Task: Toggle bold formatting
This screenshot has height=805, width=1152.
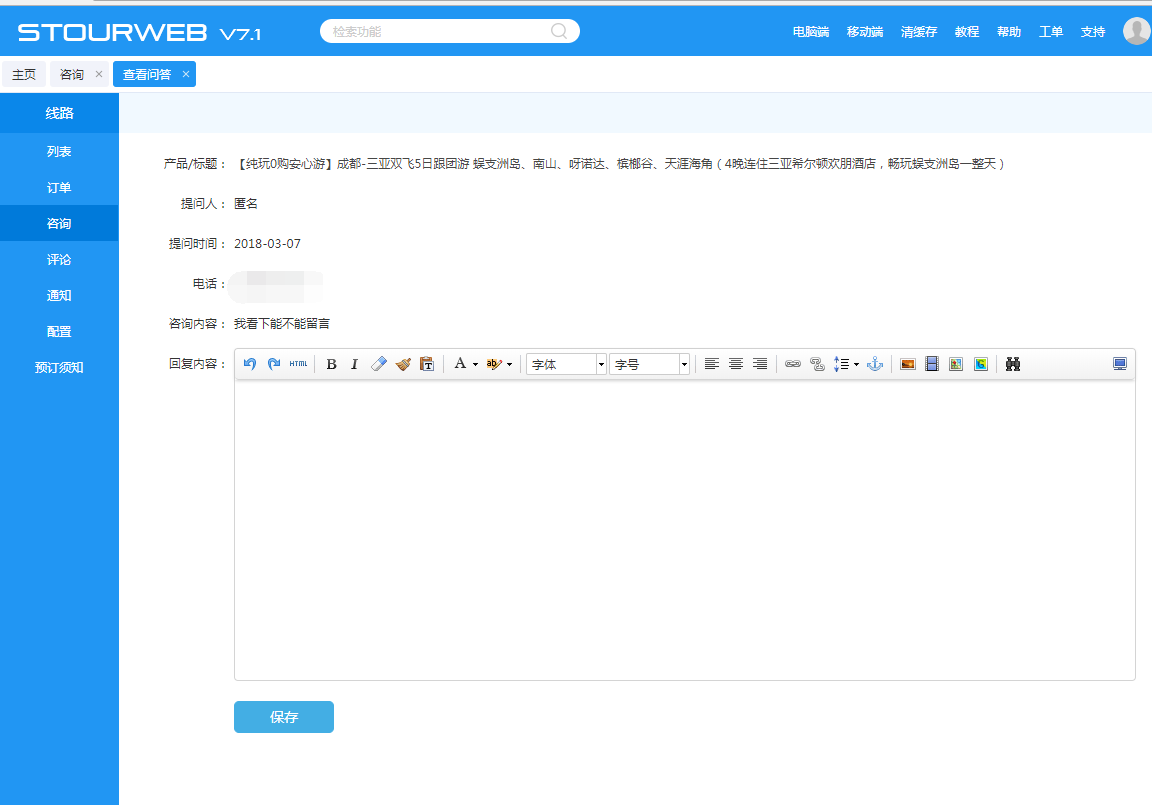Action: tap(331, 364)
